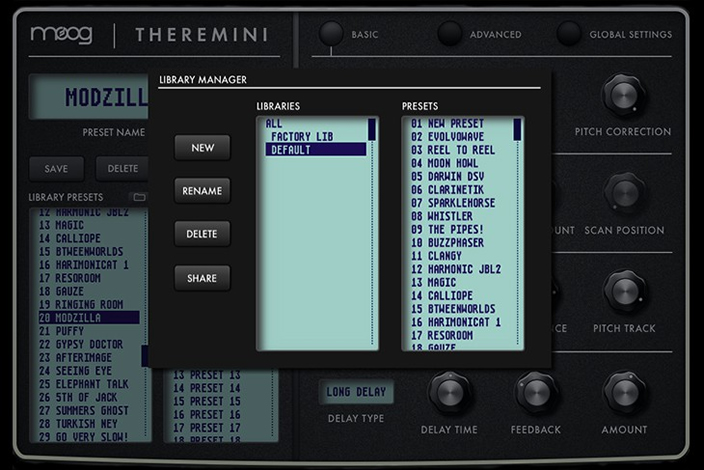Viewport: 704px width, 470px height.
Task: Adjust the delay Feedback knob
Action: click(x=536, y=393)
